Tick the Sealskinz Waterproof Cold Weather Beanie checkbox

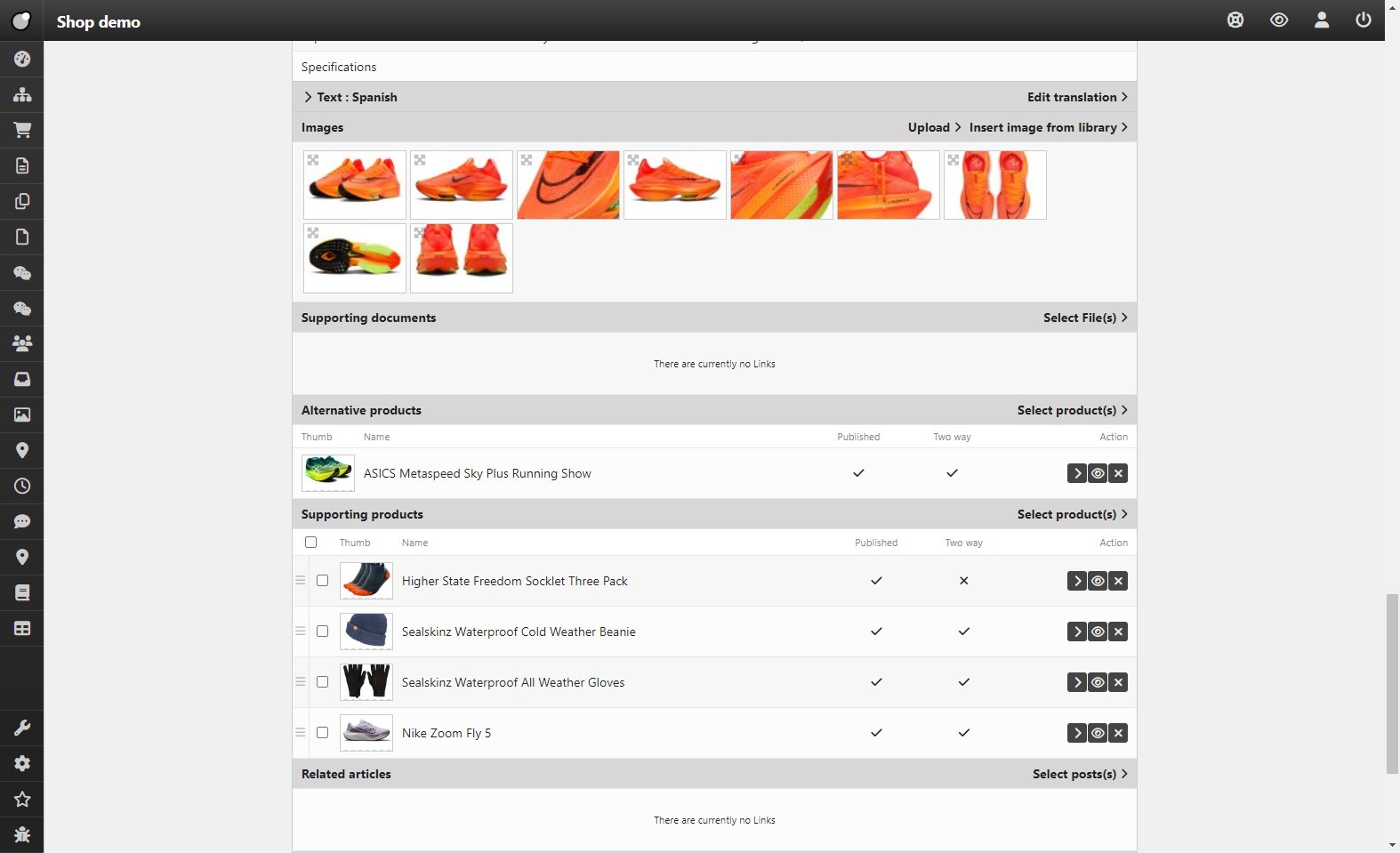(x=322, y=632)
